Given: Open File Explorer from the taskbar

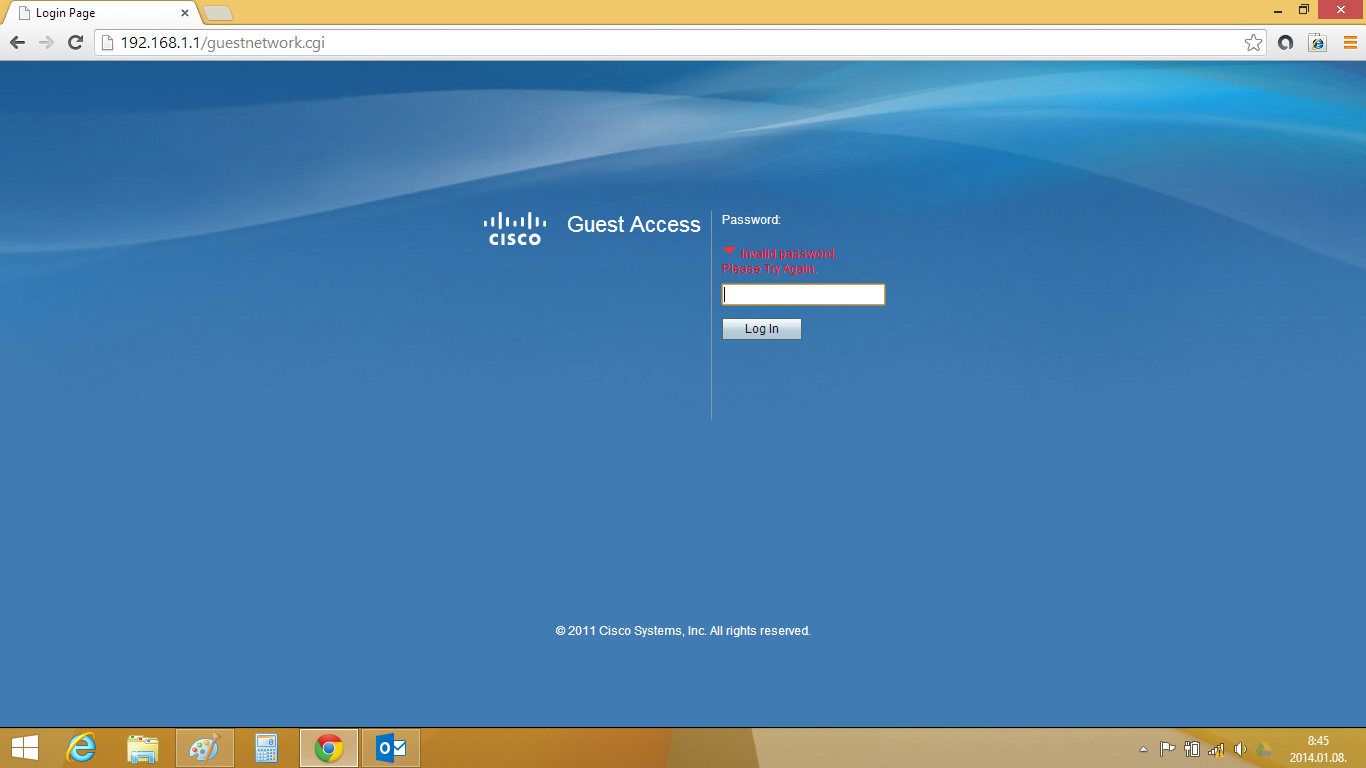Looking at the screenshot, I should coord(143,748).
